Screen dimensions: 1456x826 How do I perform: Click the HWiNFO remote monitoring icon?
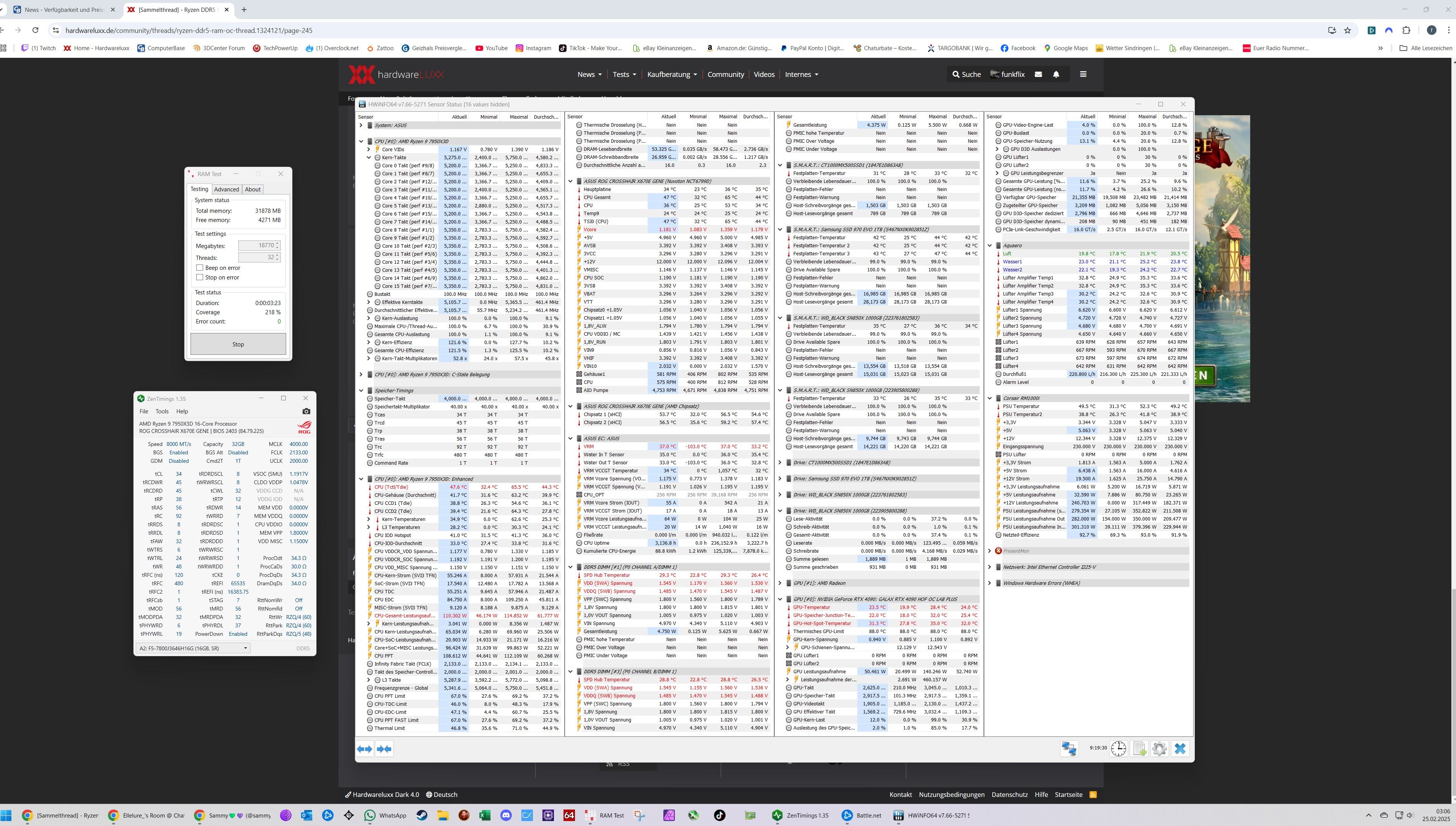coord(1069,748)
